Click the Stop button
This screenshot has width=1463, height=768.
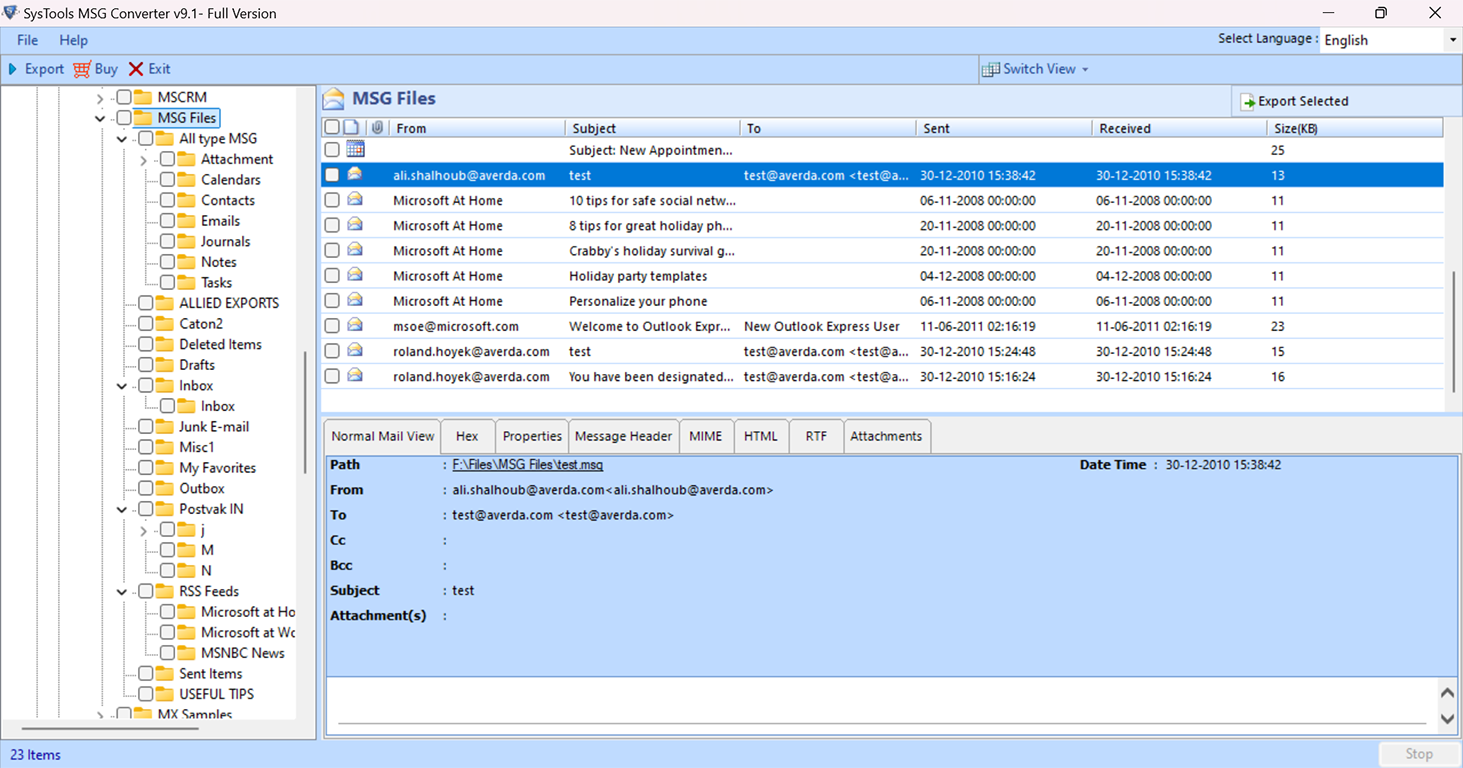pos(1418,754)
